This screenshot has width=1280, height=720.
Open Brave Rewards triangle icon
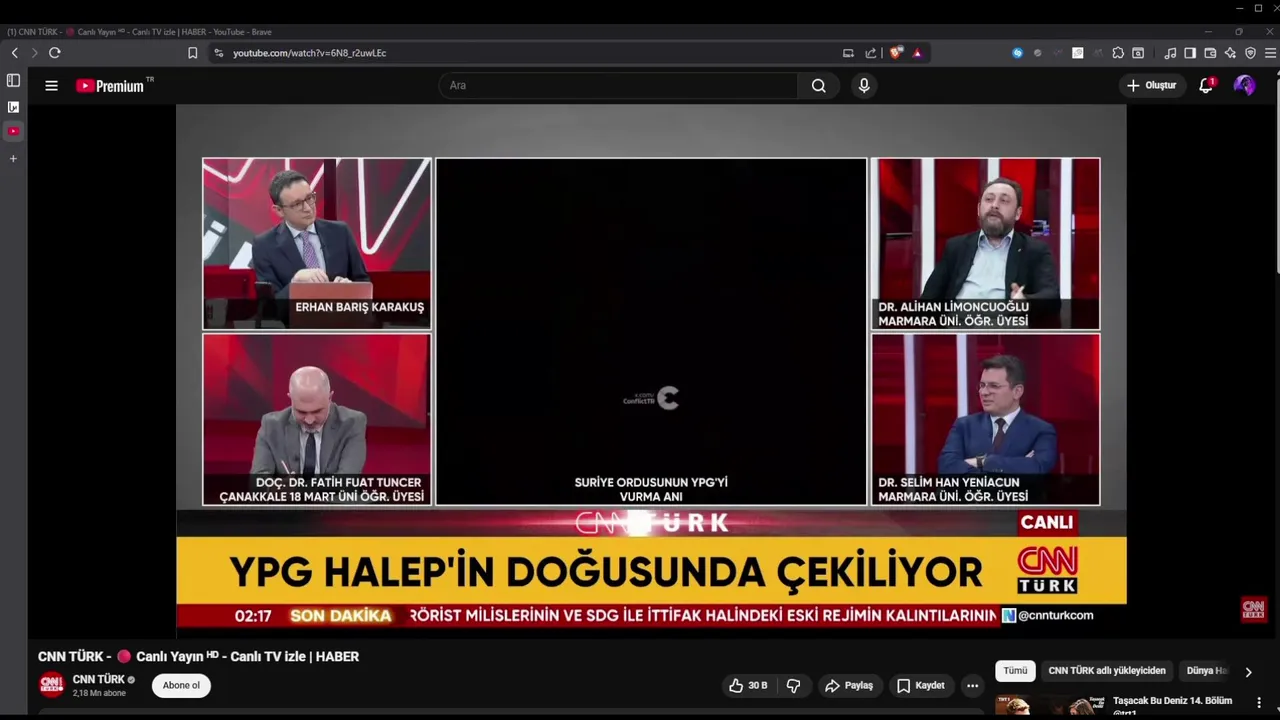click(x=917, y=53)
